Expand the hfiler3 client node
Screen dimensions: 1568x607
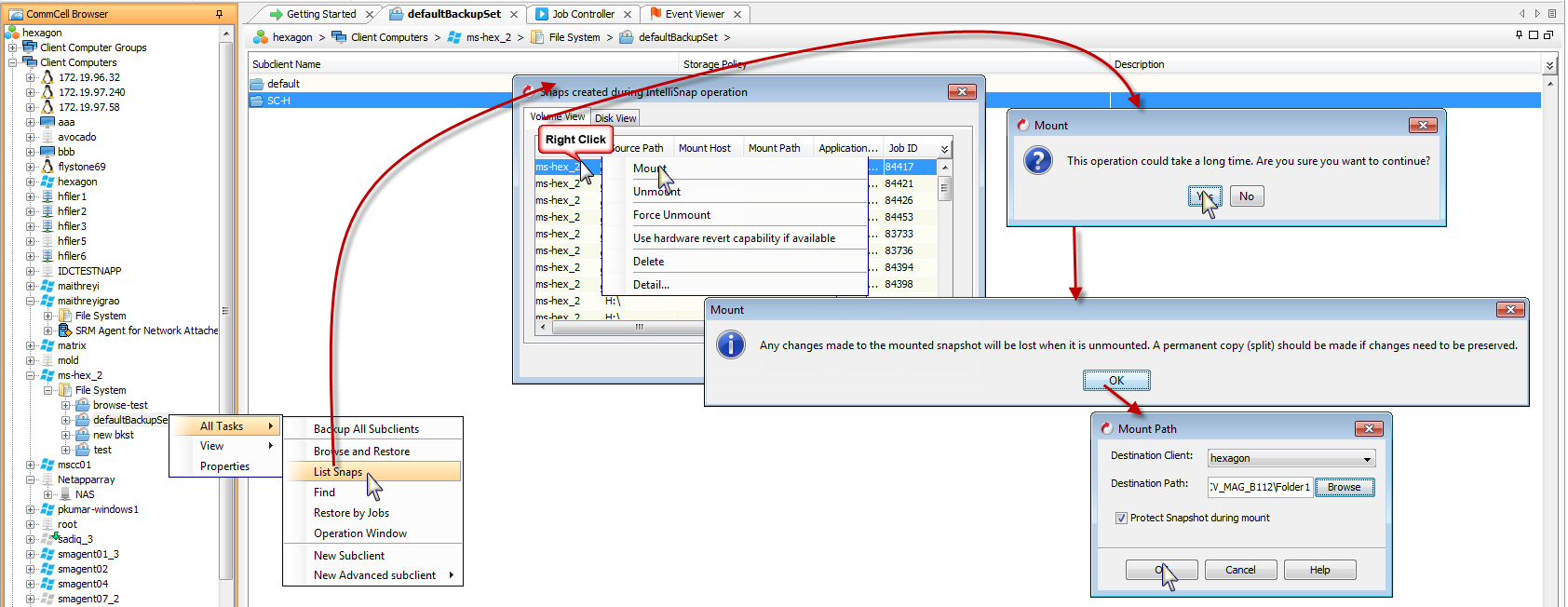point(31,226)
